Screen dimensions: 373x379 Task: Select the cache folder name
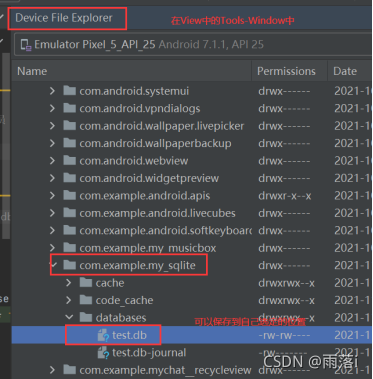[x=110, y=283]
